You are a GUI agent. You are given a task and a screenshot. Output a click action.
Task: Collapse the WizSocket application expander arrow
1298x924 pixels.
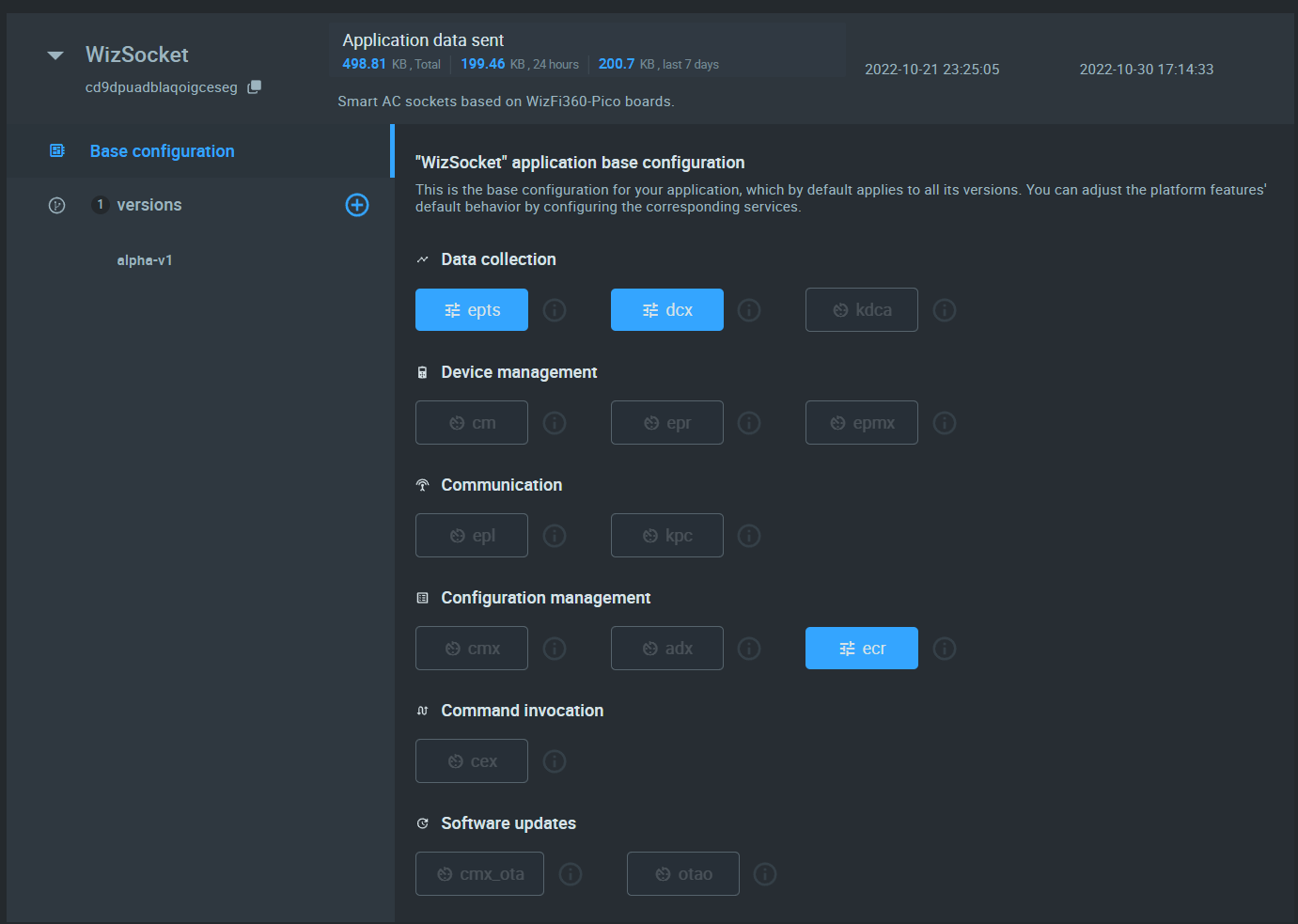coord(55,55)
